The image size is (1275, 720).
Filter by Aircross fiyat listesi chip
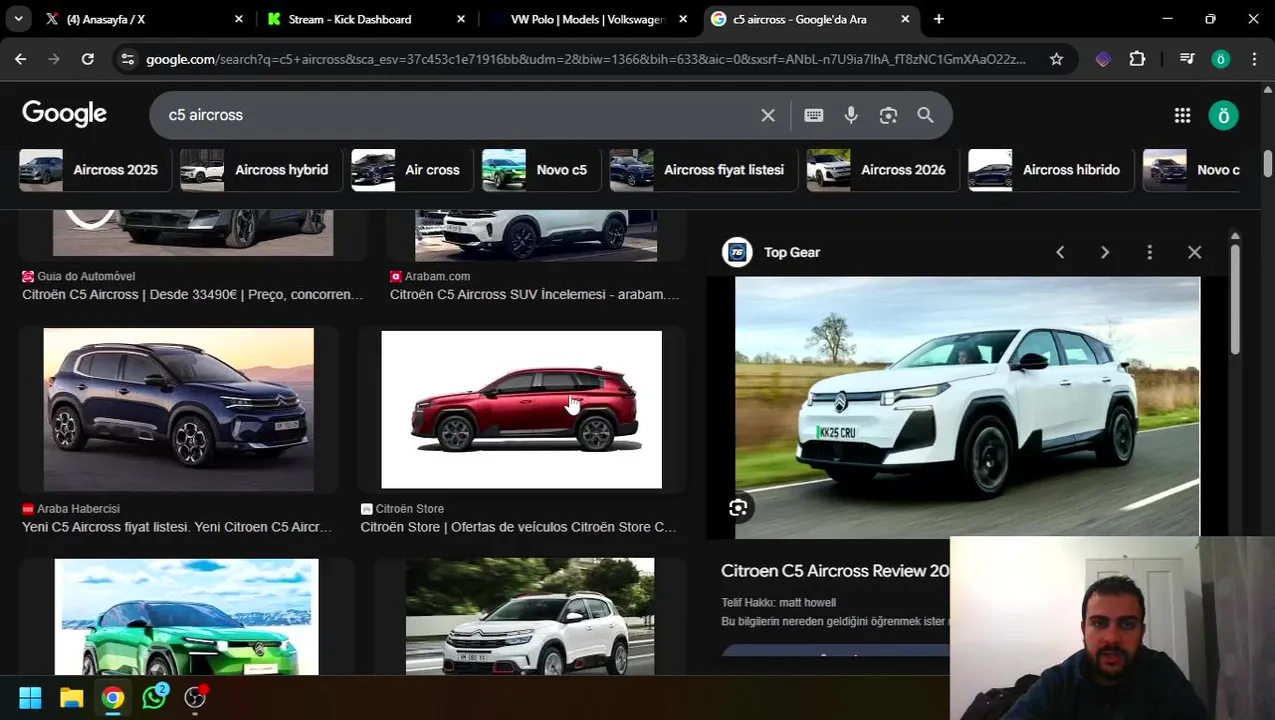703,170
